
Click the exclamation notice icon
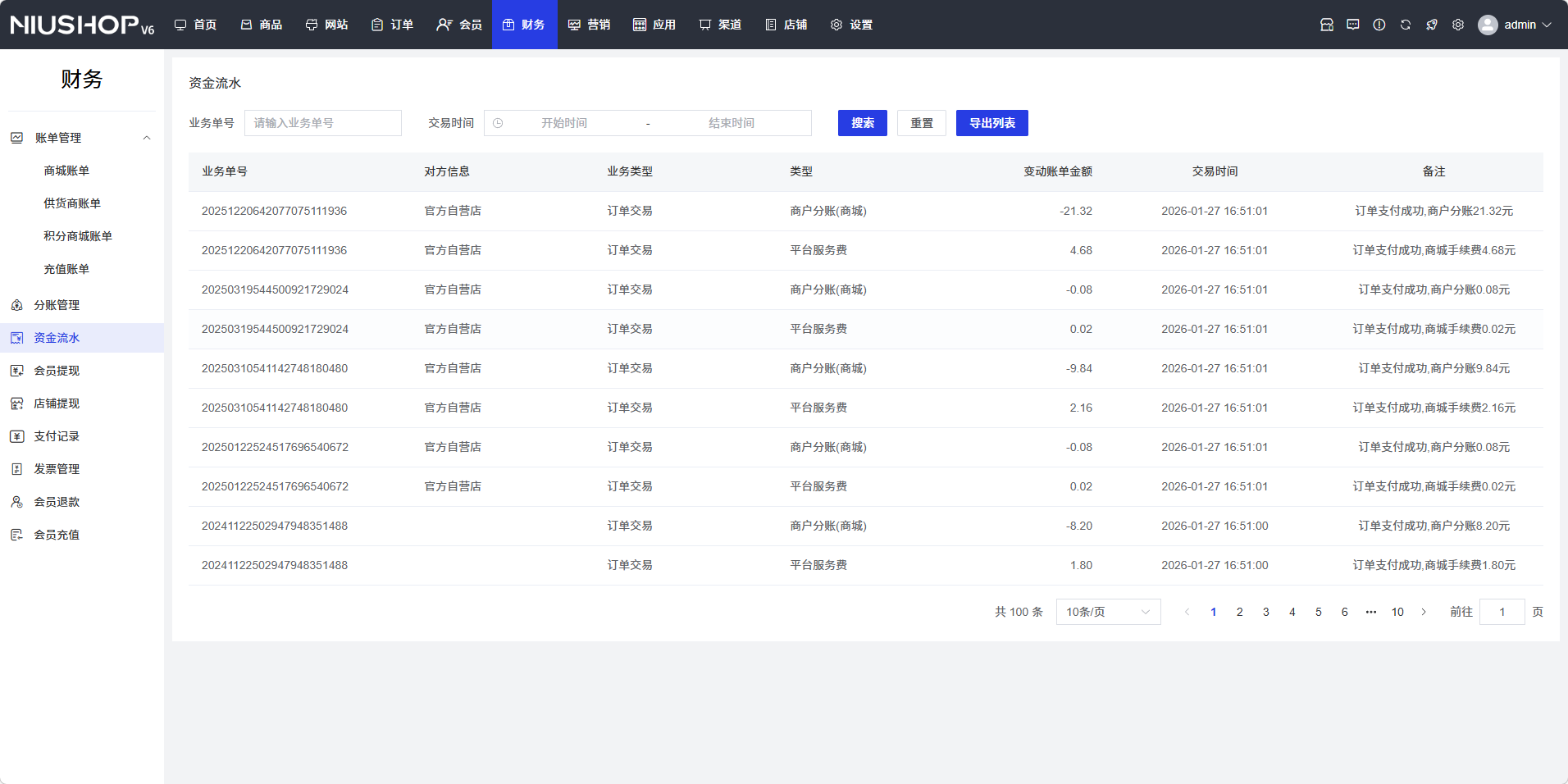[1379, 25]
